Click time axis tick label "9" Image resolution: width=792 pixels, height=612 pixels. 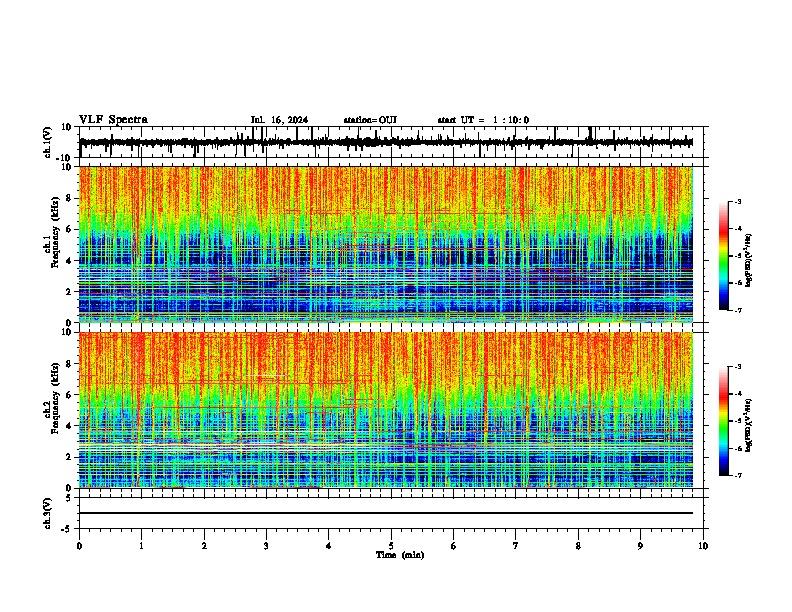click(640, 546)
